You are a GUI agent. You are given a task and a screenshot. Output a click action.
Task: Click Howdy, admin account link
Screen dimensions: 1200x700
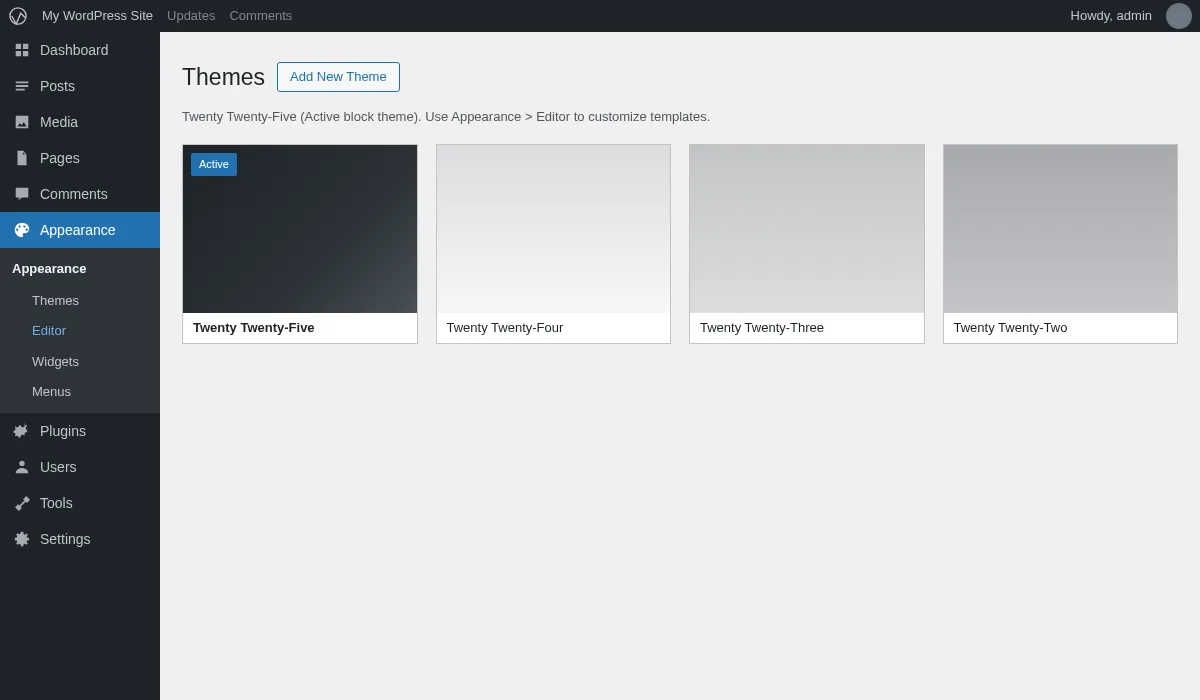(x=1111, y=16)
